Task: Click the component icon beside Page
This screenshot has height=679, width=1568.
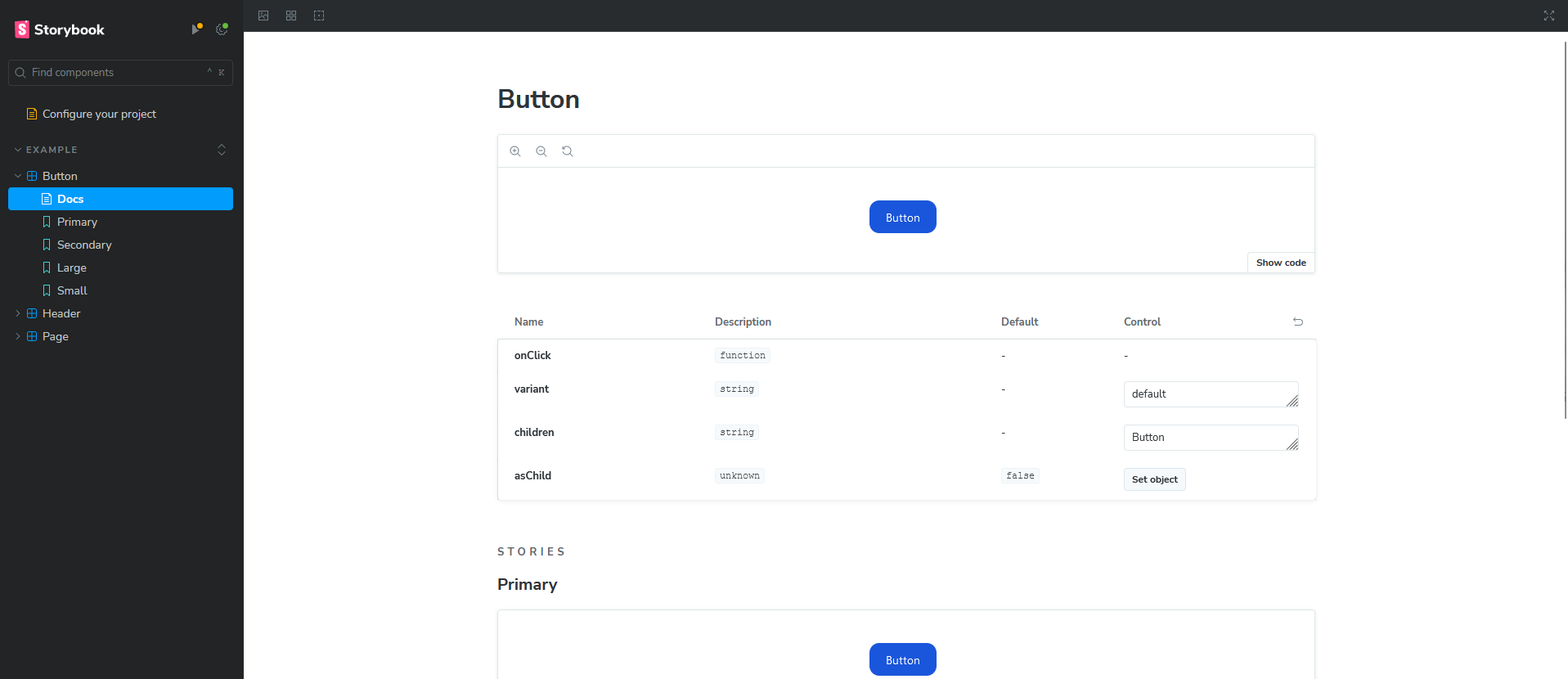Action: point(32,336)
